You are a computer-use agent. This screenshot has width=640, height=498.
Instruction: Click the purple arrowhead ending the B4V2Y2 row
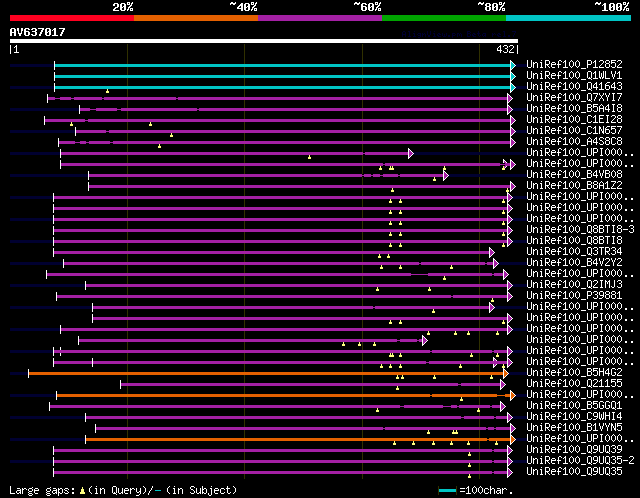click(x=496, y=264)
